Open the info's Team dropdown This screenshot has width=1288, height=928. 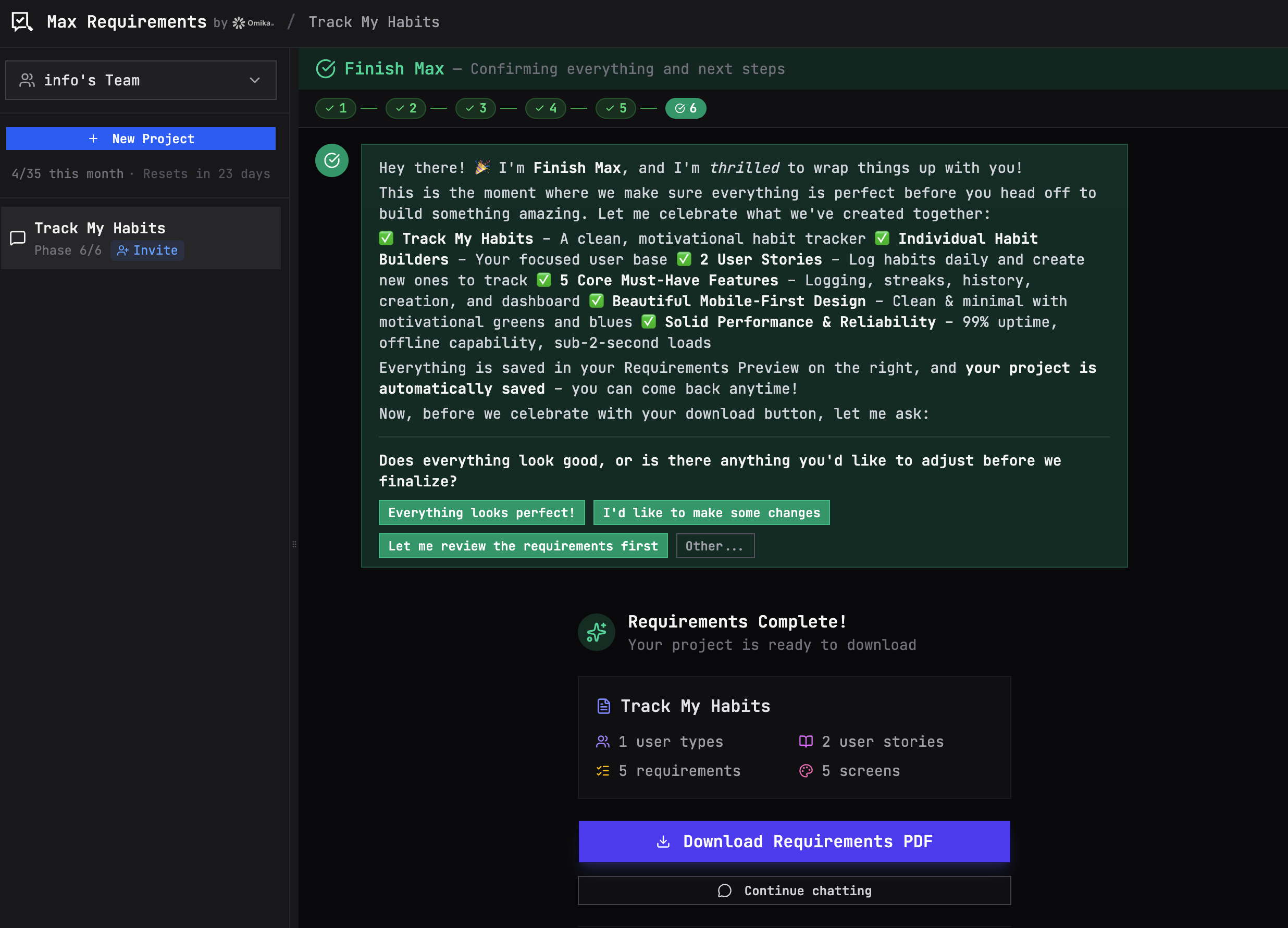point(140,80)
